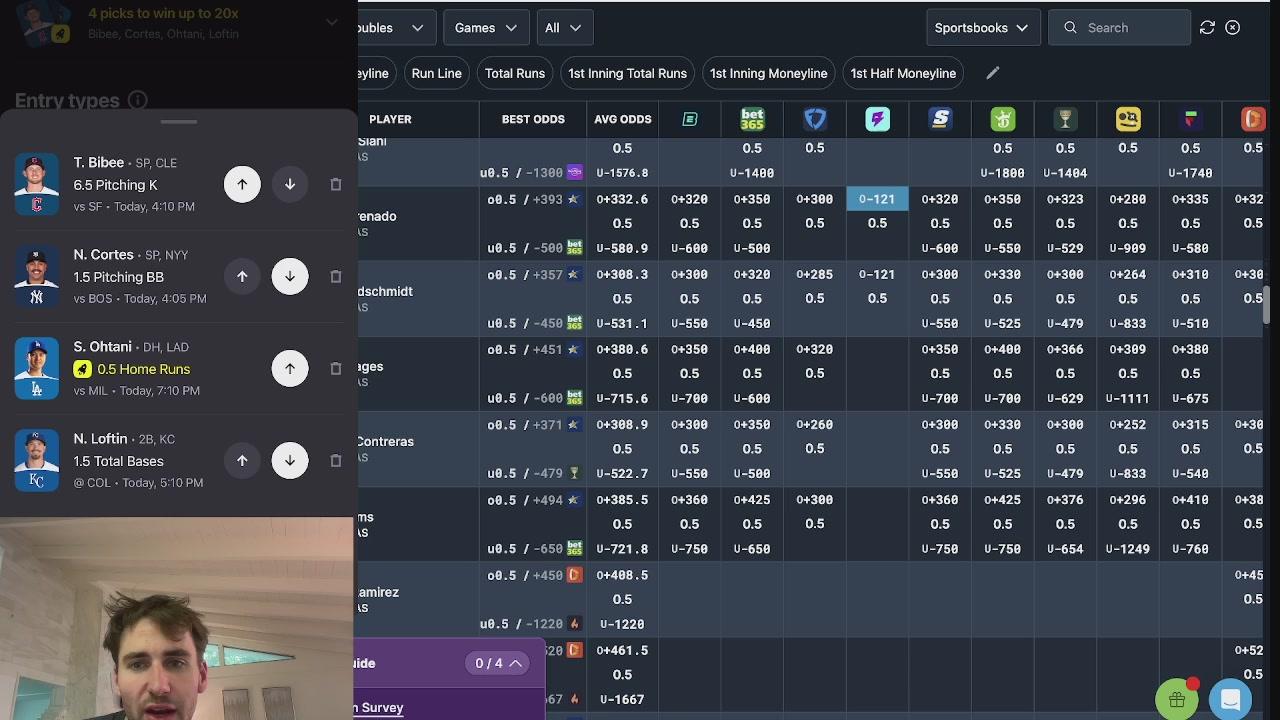Expand the 0 / 4 guide progress chevron
Viewport: 1280px width, 720px height.
(x=516, y=663)
